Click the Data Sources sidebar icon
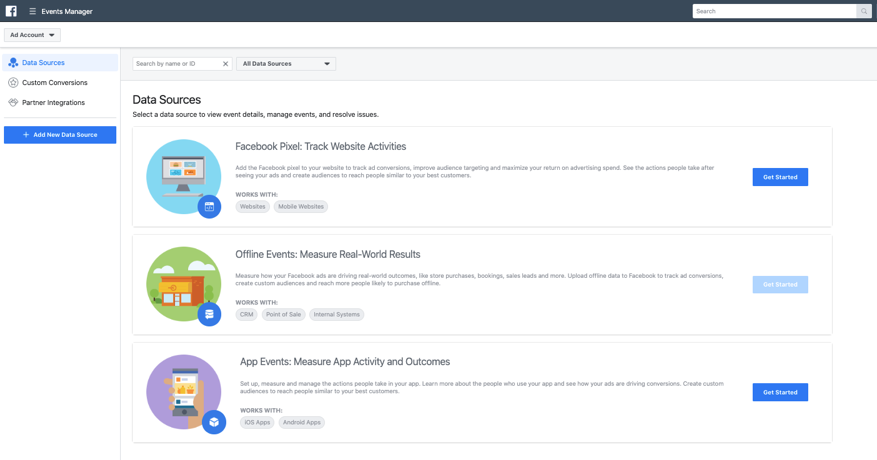 point(13,63)
